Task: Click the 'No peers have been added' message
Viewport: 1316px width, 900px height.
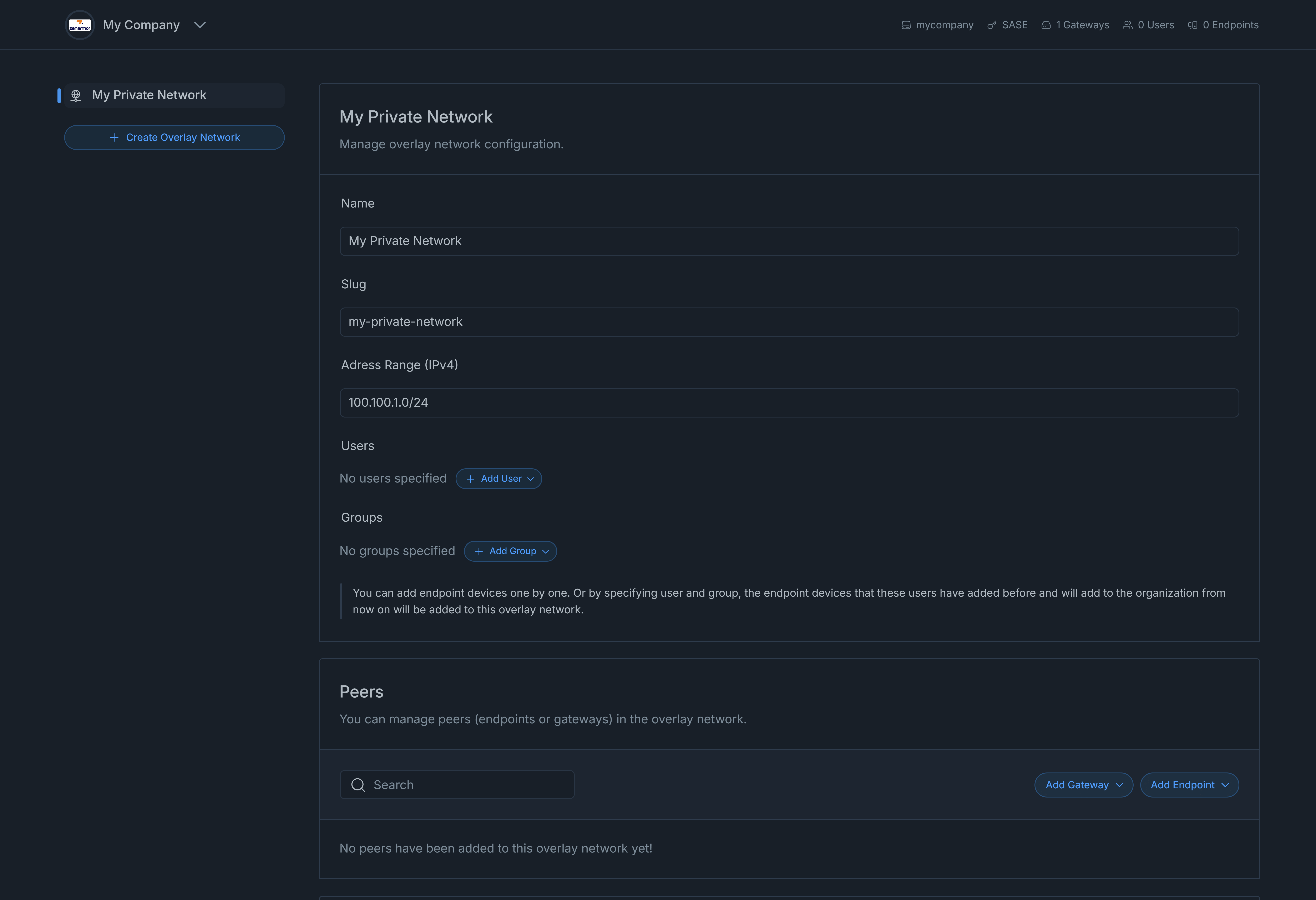Action: click(x=496, y=849)
